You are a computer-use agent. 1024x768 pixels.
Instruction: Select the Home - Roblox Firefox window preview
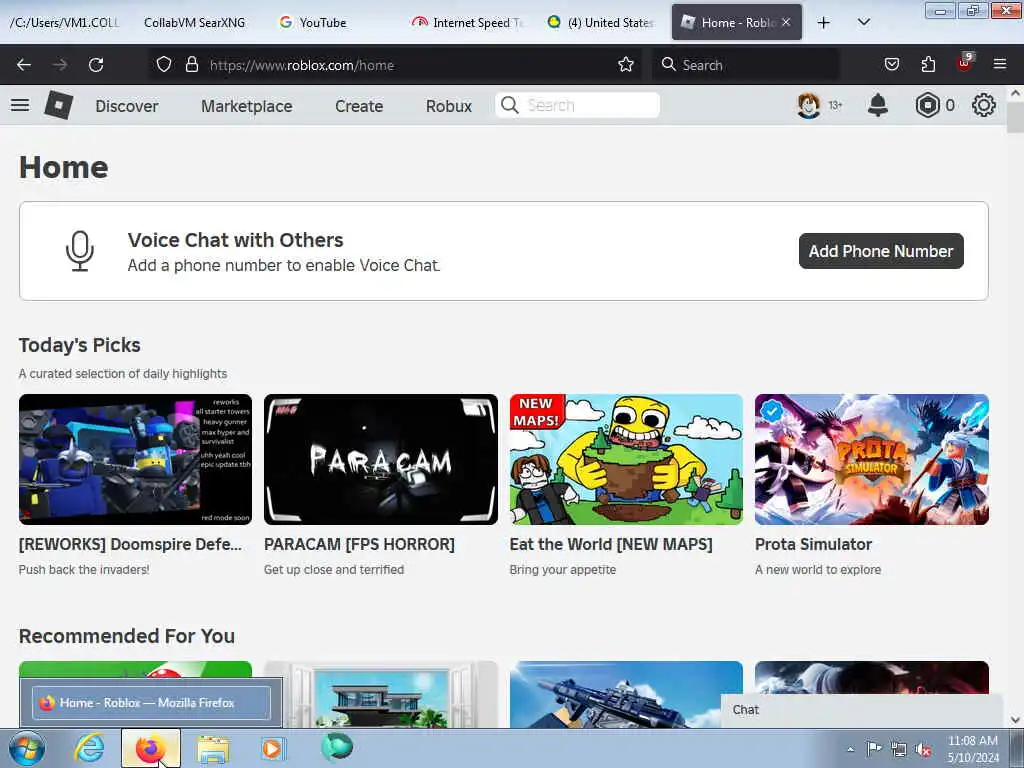click(x=151, y=703)
